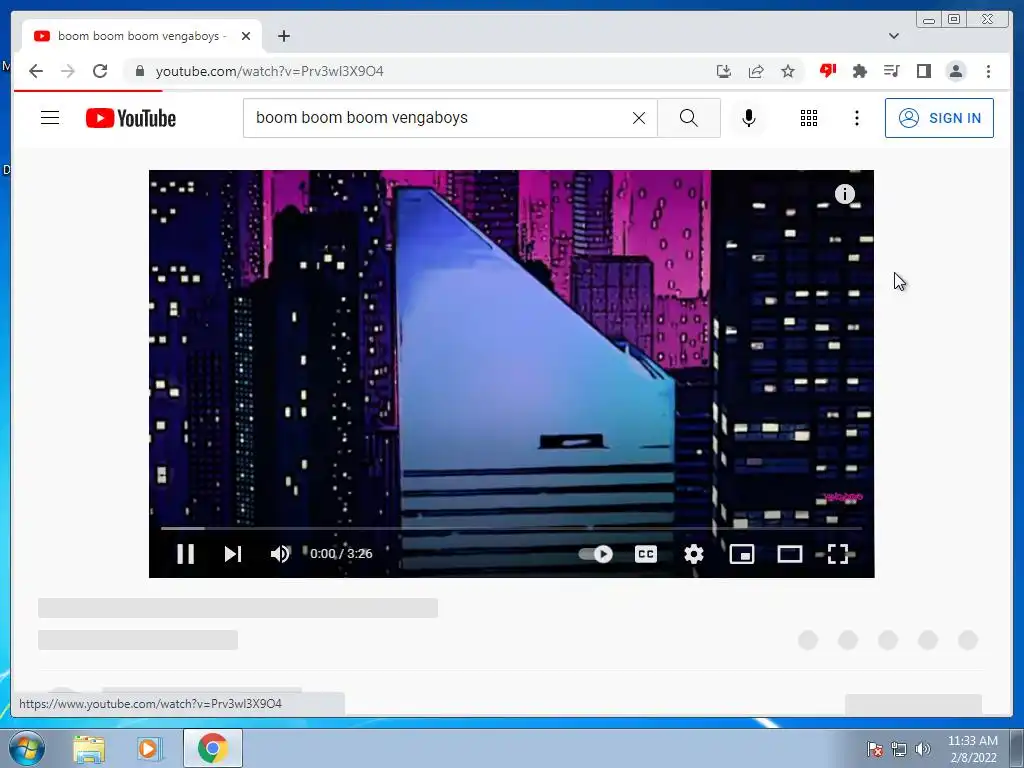
Task: Open the system volume tray icon
Action: point(923,749)
